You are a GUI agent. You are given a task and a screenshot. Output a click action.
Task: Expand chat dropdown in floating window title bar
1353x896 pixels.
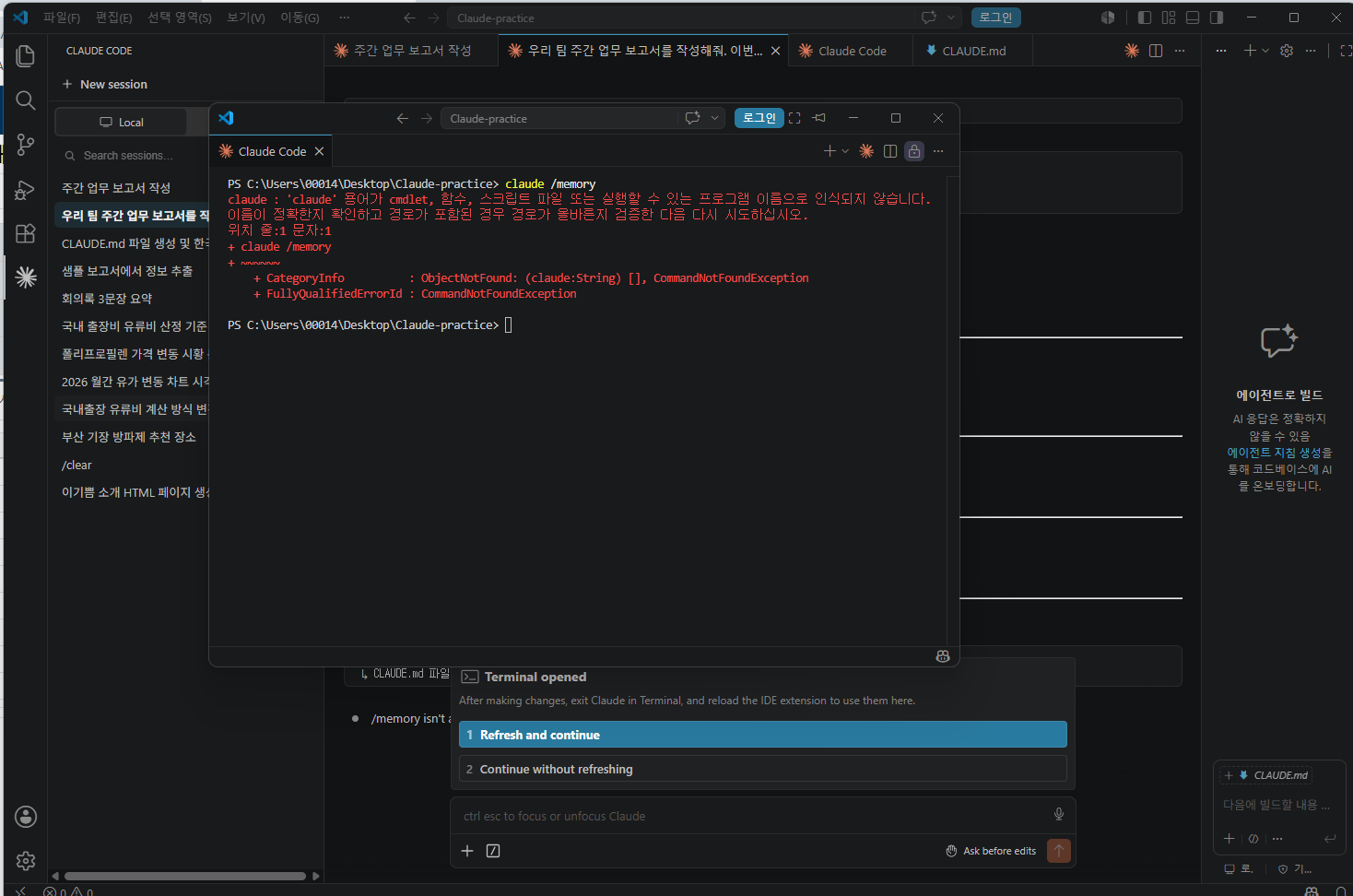coord(714,118)
